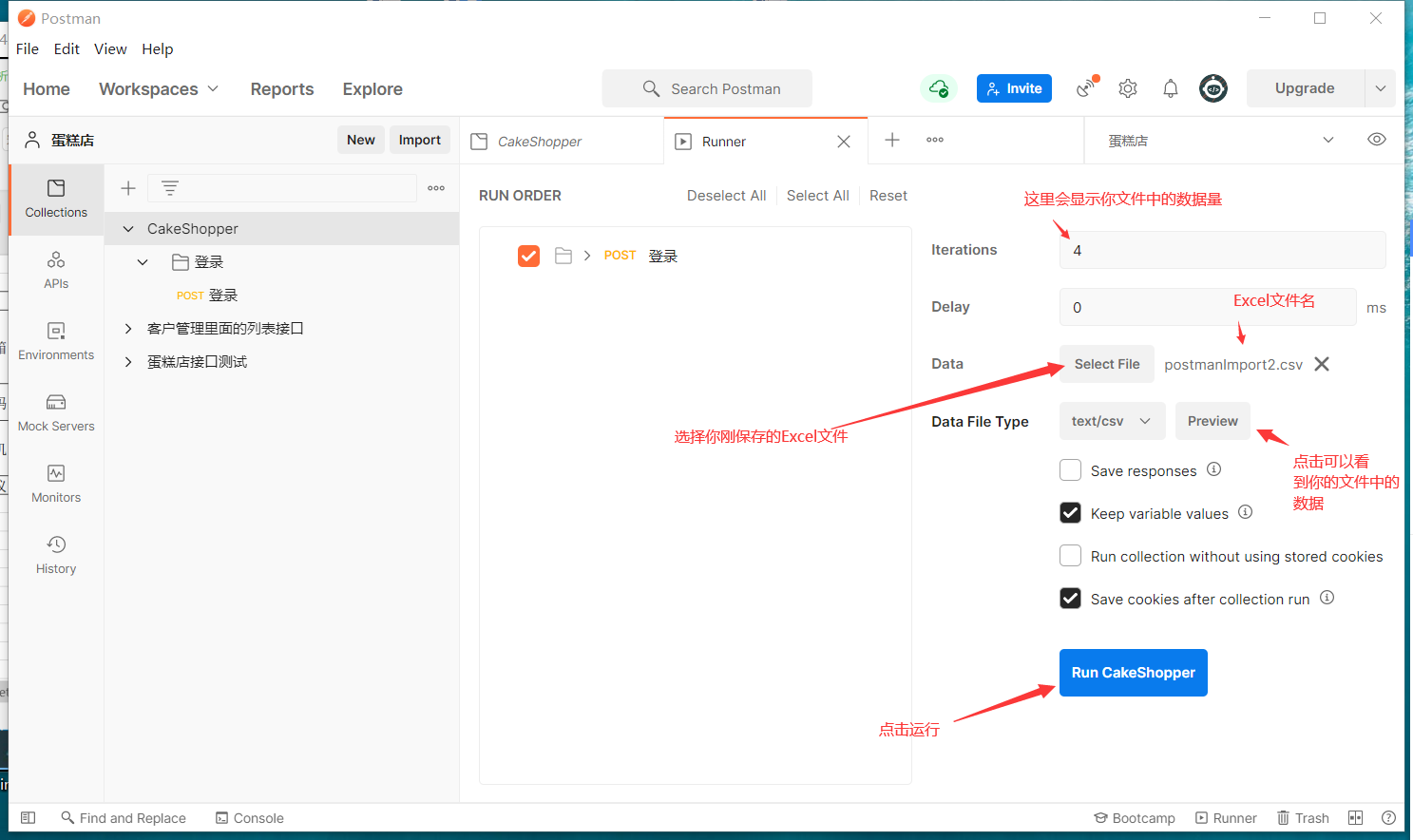This screenshot has height=840, width=1413.
Task: Click the Select File button
Action: point(1107,364)
